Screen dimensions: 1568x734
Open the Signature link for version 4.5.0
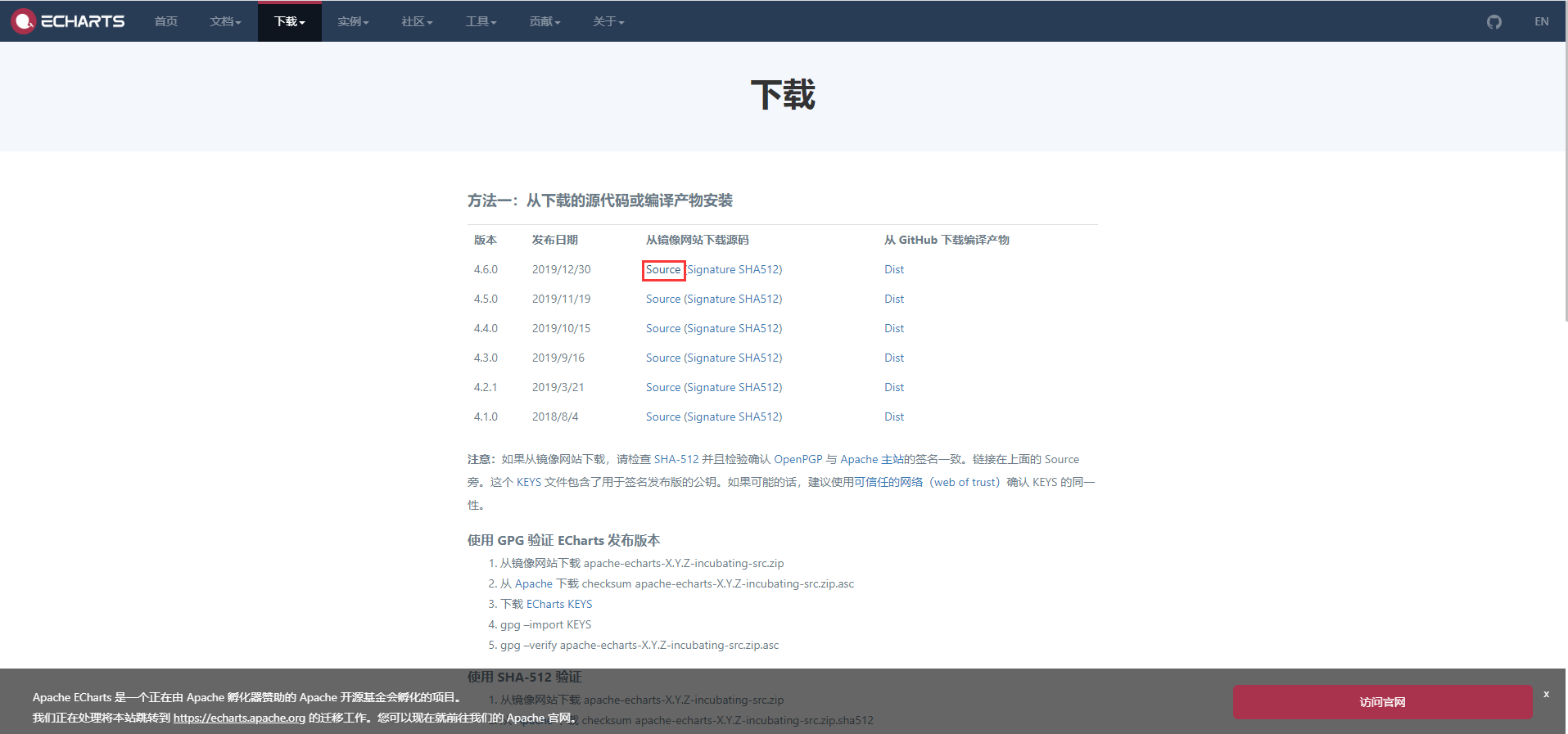click(712, 299)
